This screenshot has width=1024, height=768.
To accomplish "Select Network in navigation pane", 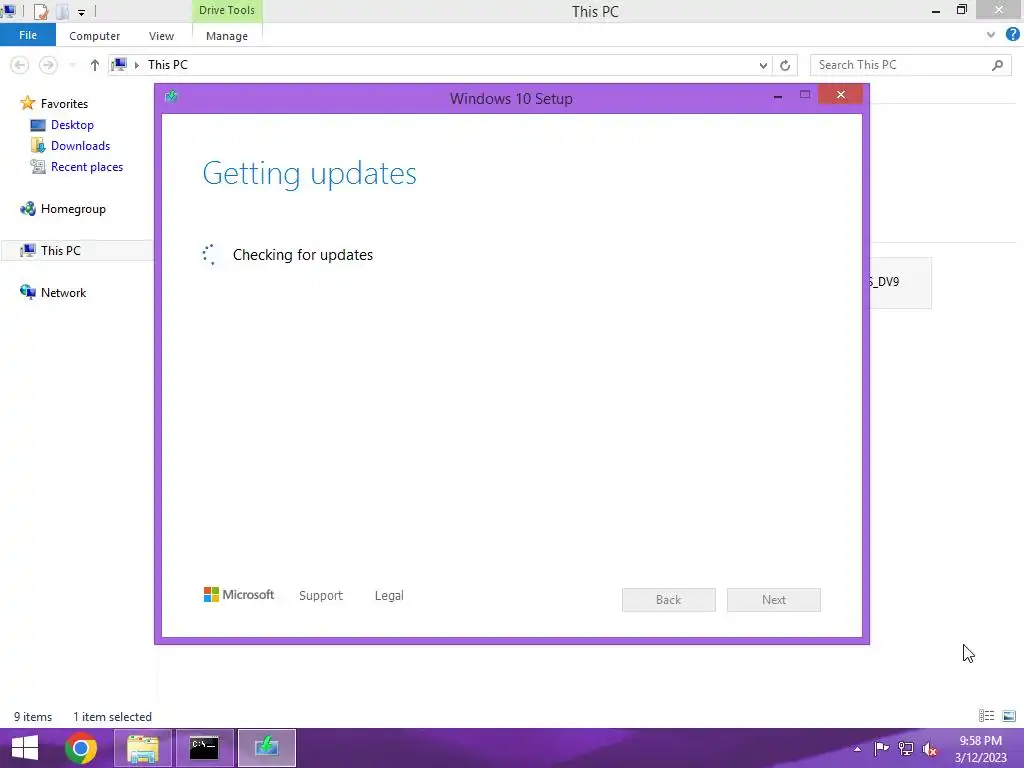I will 63,293.
